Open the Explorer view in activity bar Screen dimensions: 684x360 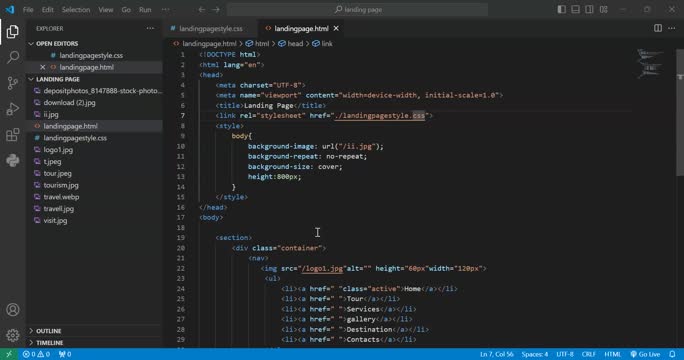(13, 31)
